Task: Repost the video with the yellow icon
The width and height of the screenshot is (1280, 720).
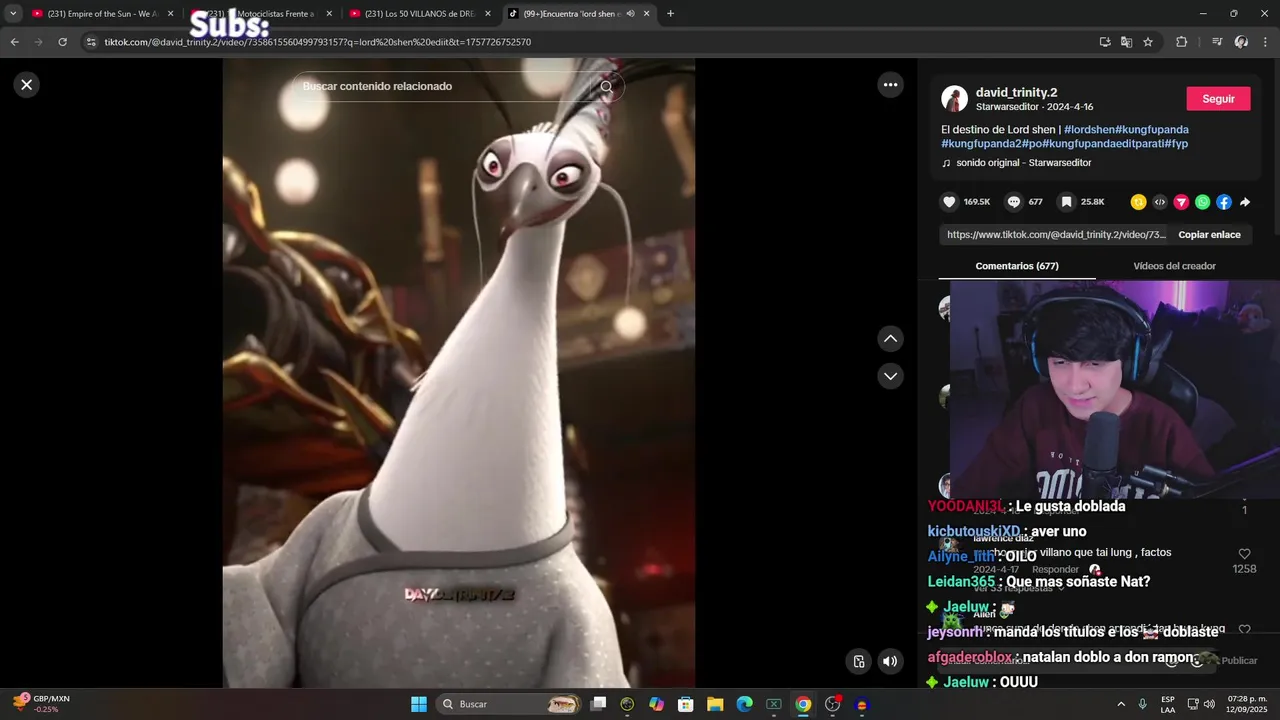Action: click(x=1138, y=202)
